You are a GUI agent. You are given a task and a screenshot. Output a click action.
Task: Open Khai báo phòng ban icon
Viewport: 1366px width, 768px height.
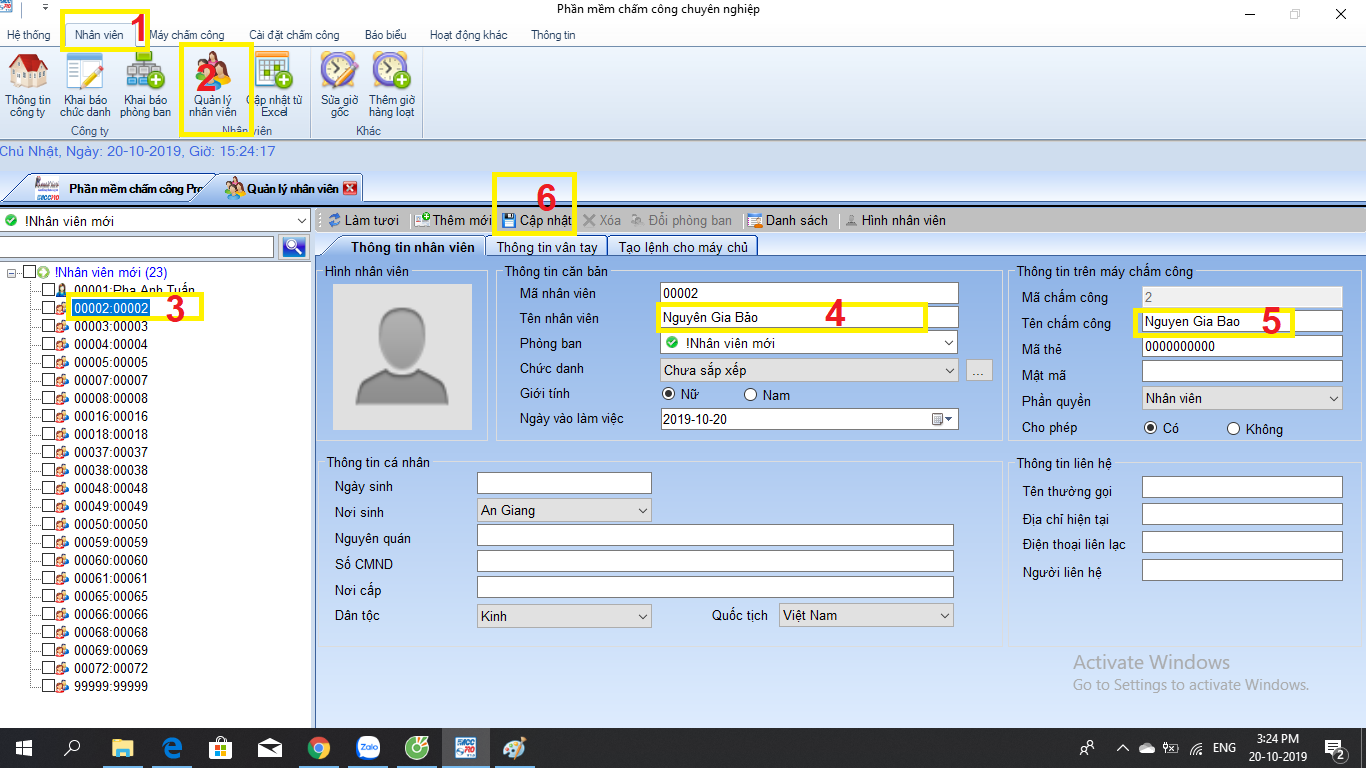145,73
